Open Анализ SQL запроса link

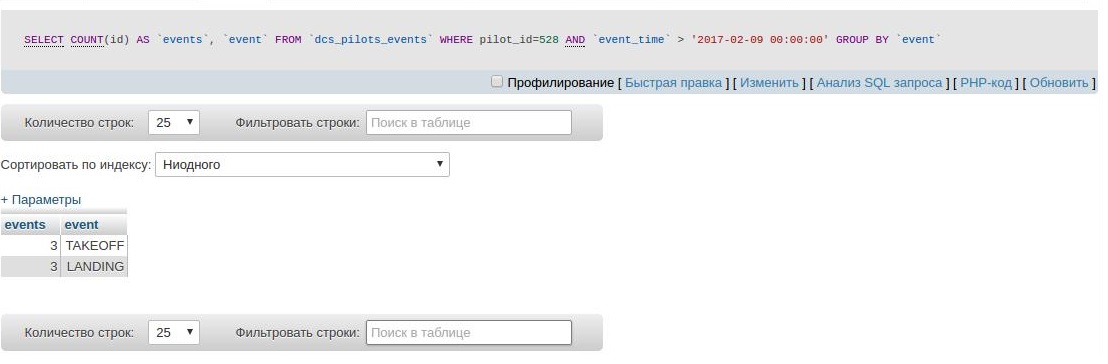tap(880, 83)
